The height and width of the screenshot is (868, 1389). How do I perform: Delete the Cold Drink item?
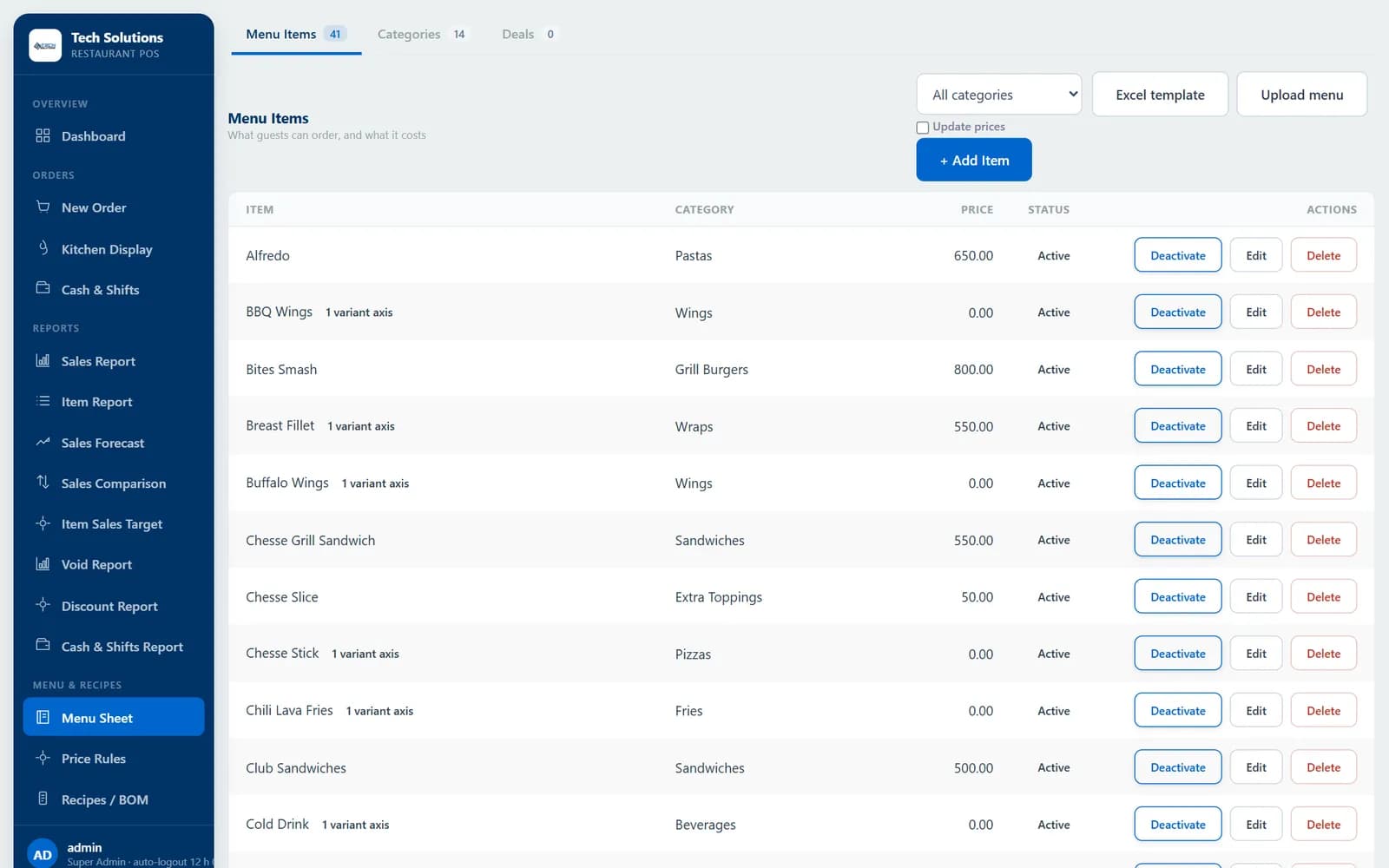coord(1323,824)
